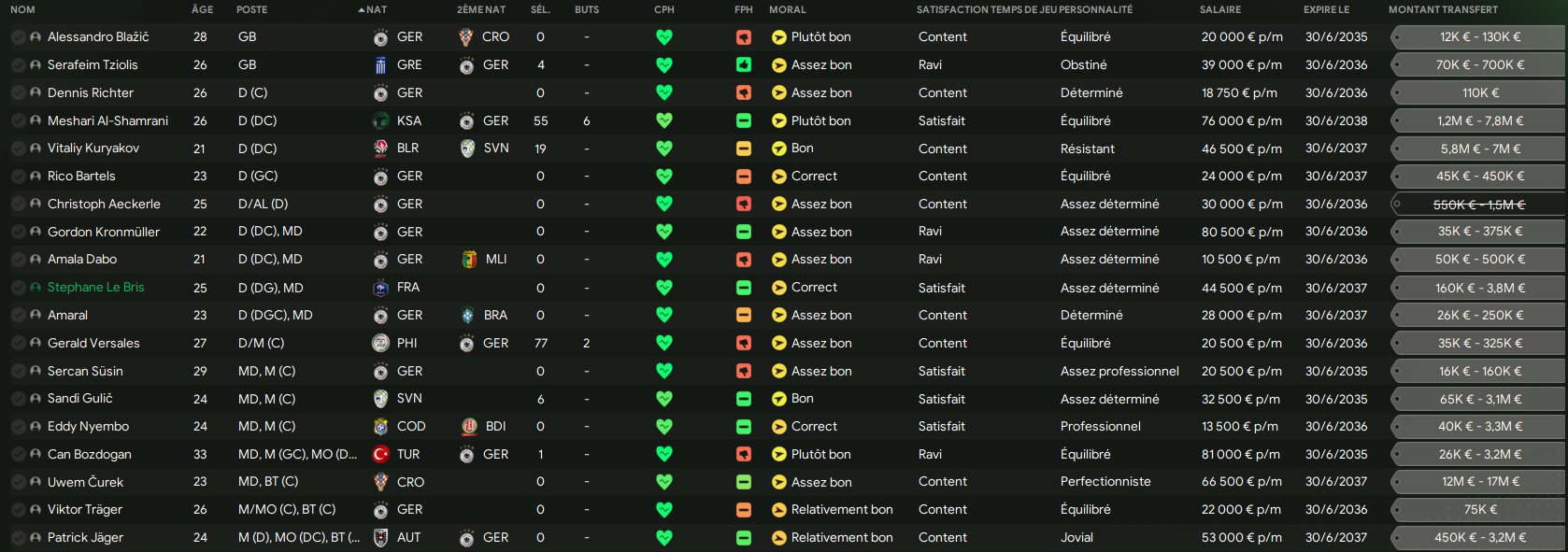Image resolution: width=1568 pixels, height=552 pixels.
Task: Click the morale arrow icon beside Bon for Sandi Gulič
Action: (x=779, y=399)
